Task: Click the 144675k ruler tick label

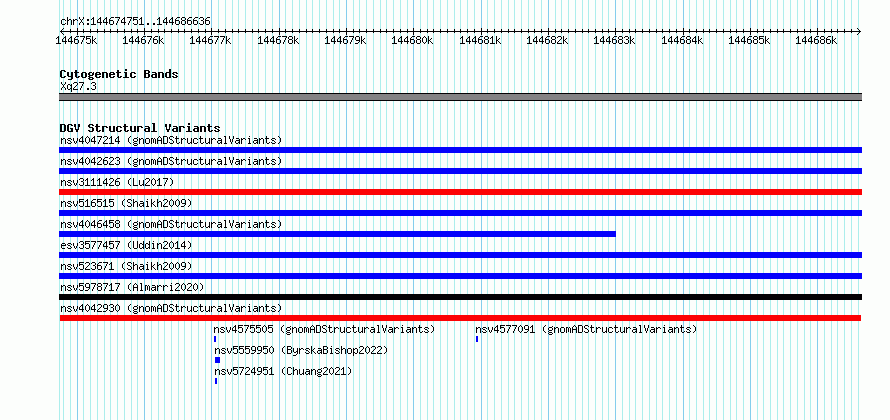Action: [x=77, y=40]
